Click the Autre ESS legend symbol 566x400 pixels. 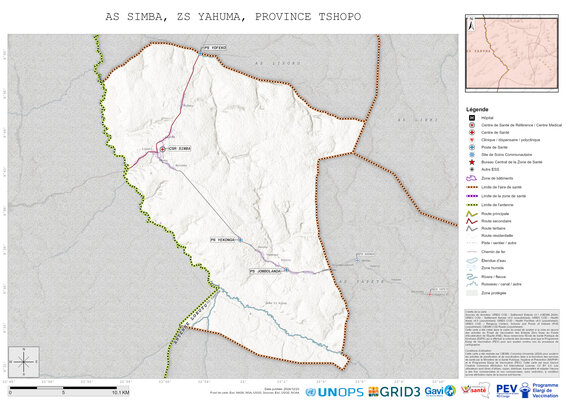(471, 169)
